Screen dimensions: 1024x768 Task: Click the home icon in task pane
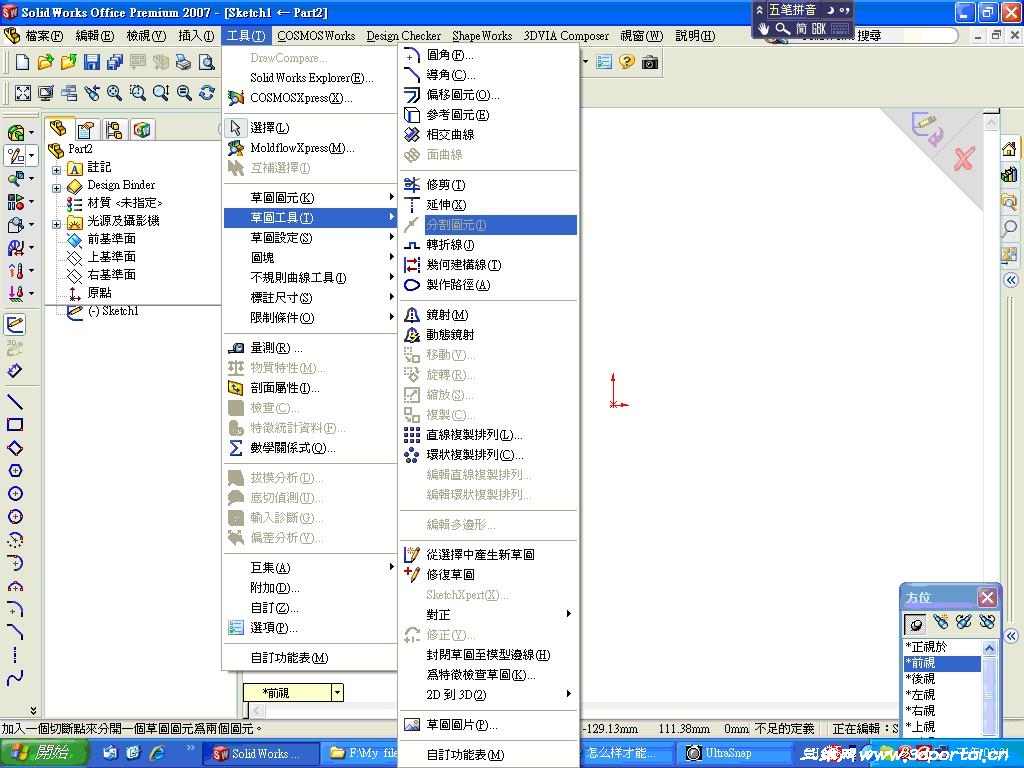(1010, 149)
